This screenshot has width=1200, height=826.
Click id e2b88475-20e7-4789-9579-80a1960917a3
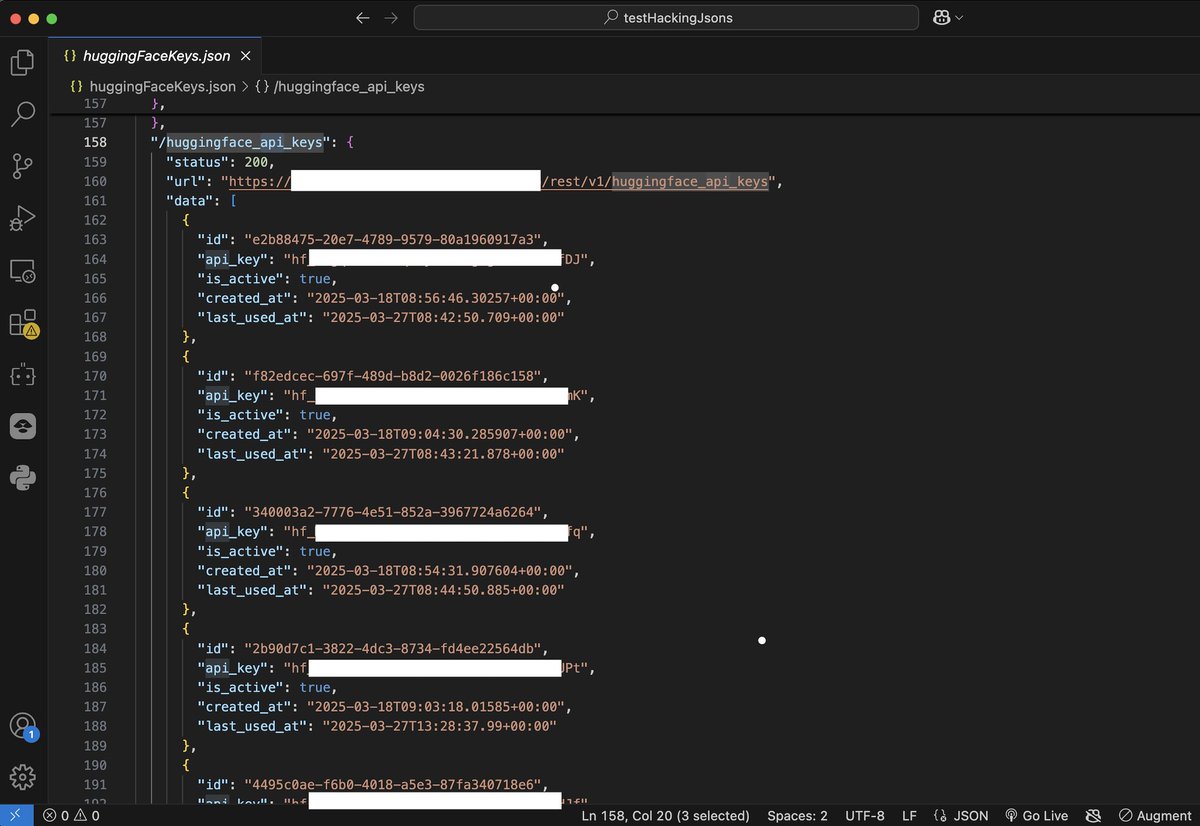396,240
